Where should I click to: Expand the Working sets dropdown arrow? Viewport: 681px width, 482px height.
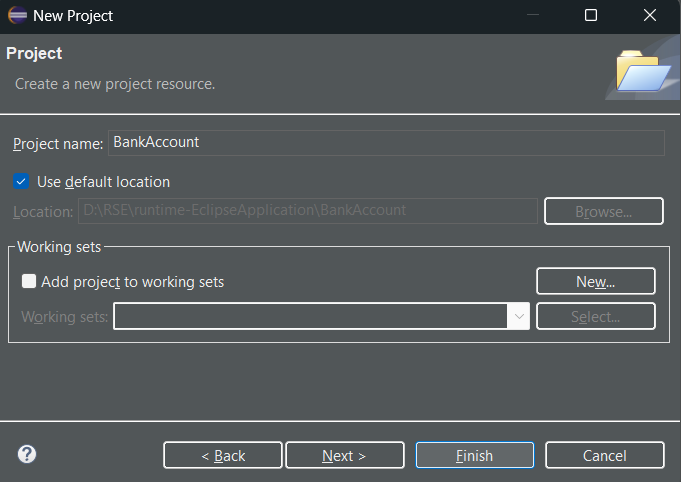coord(519,316)
